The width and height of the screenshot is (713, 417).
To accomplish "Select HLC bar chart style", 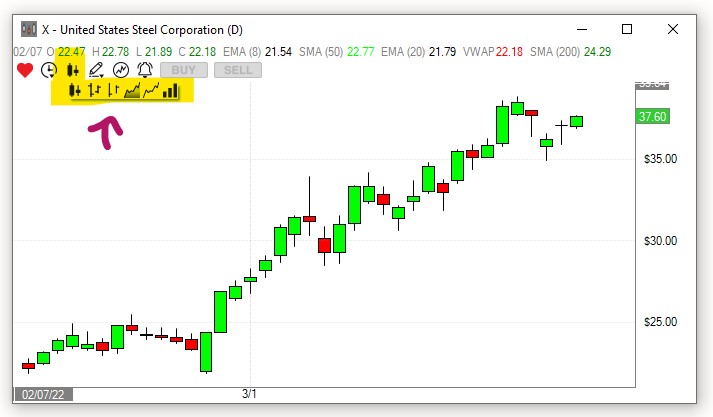I will pyautogui.click(x=113, y=91).
